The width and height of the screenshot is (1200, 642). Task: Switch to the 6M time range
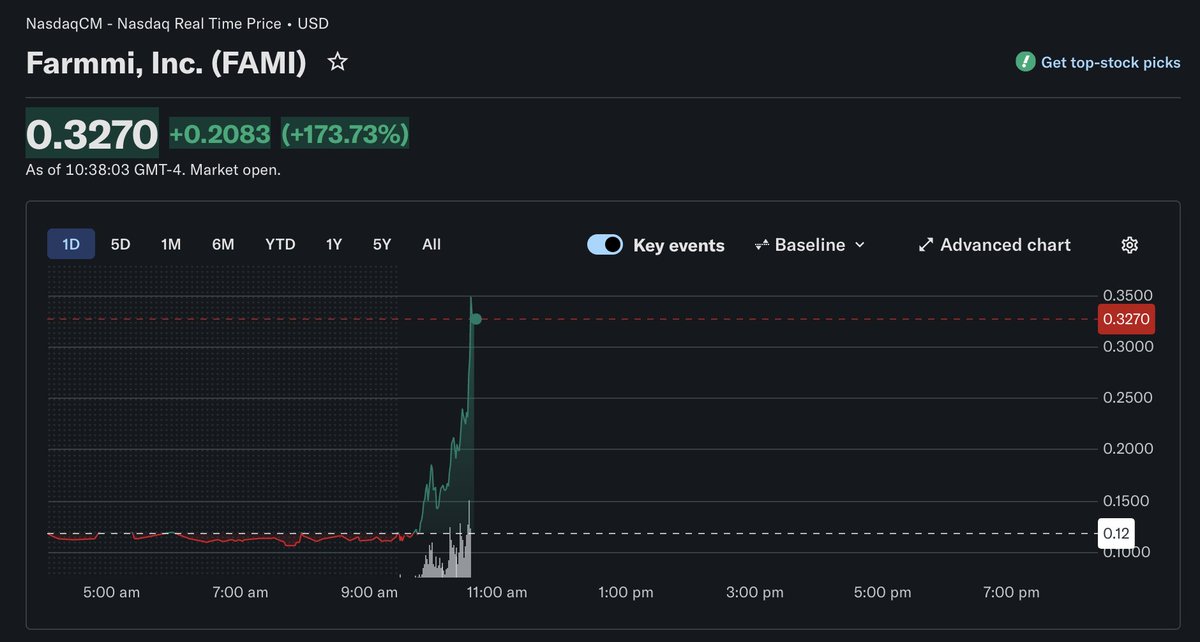(223, 244)
